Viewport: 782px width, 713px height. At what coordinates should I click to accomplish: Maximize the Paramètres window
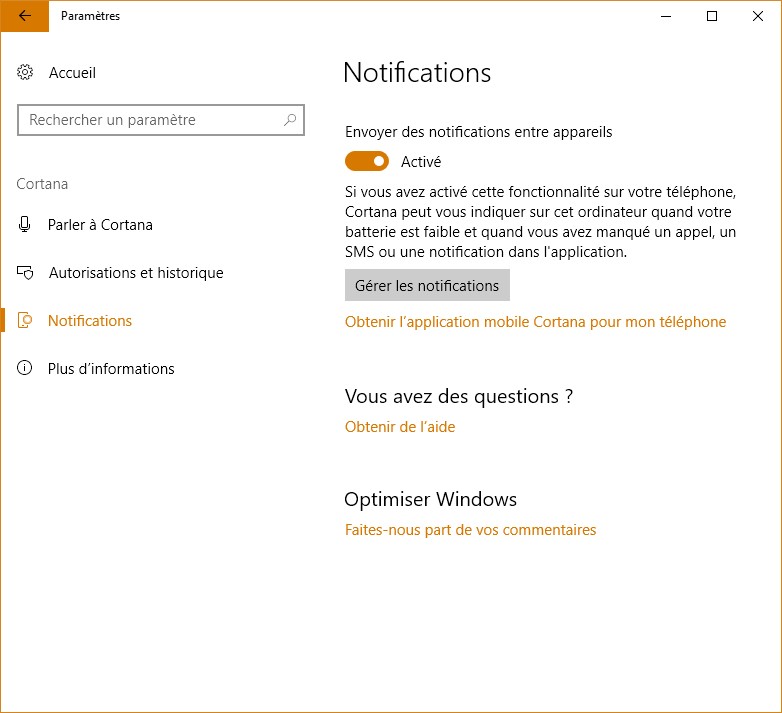pyautogui.click(x=712, y=16)
